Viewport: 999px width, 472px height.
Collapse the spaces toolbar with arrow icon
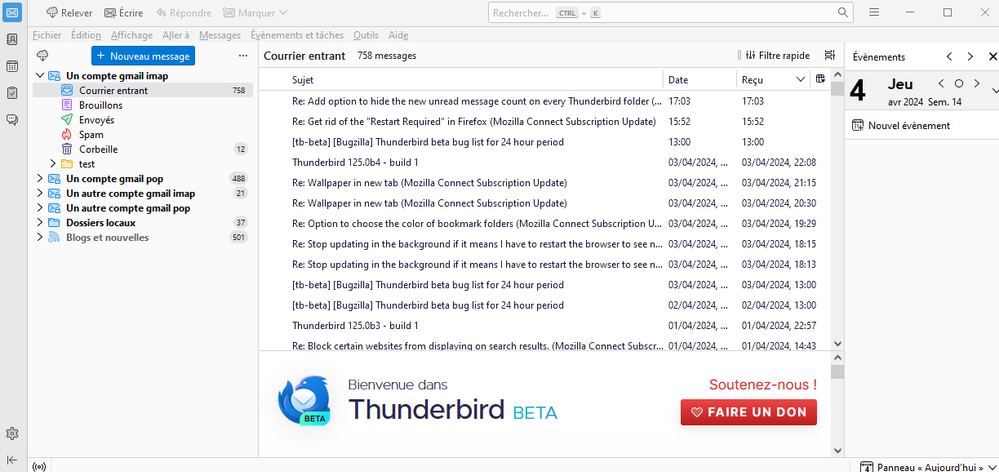[x=12, y=460]
